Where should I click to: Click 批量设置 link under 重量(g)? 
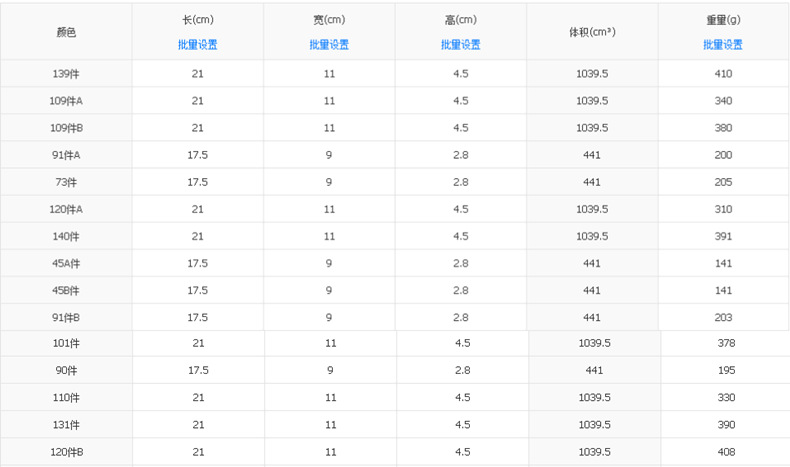[723, 45]
